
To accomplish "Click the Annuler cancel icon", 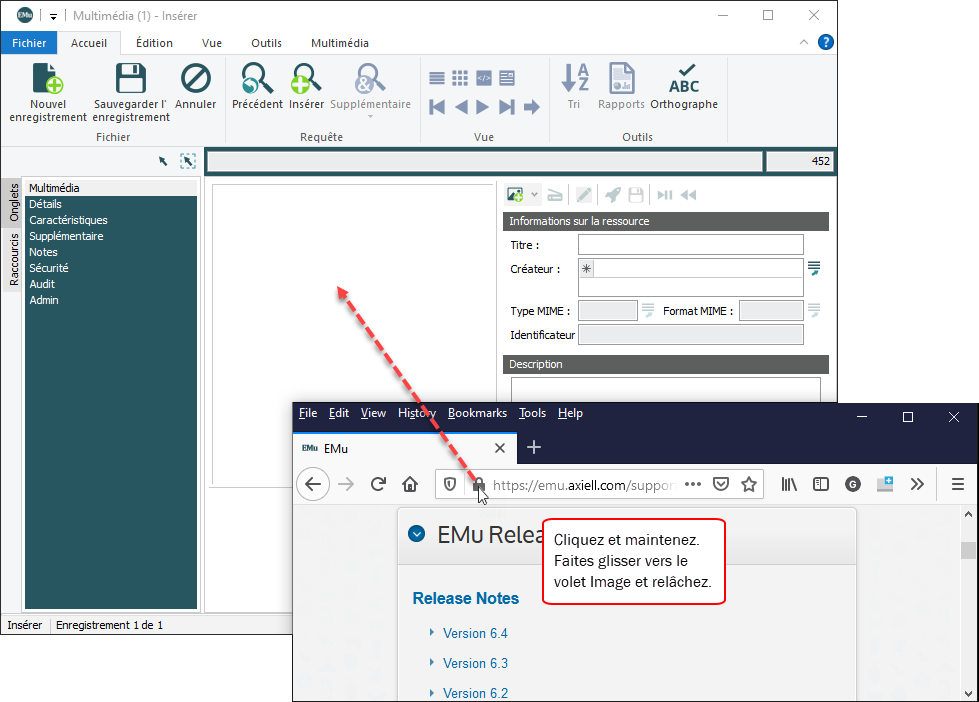I will coord(195,79).
